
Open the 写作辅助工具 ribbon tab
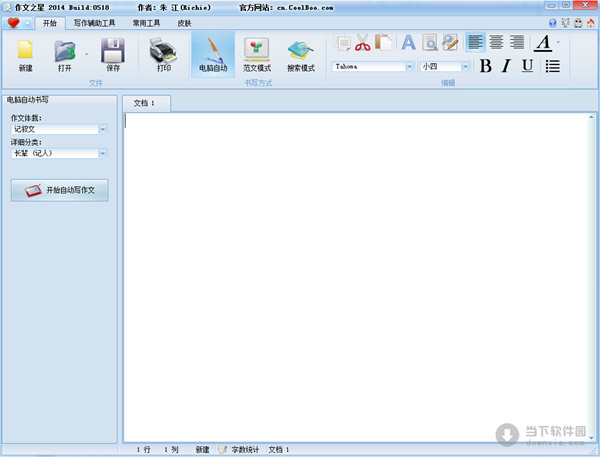click(94, 23)
